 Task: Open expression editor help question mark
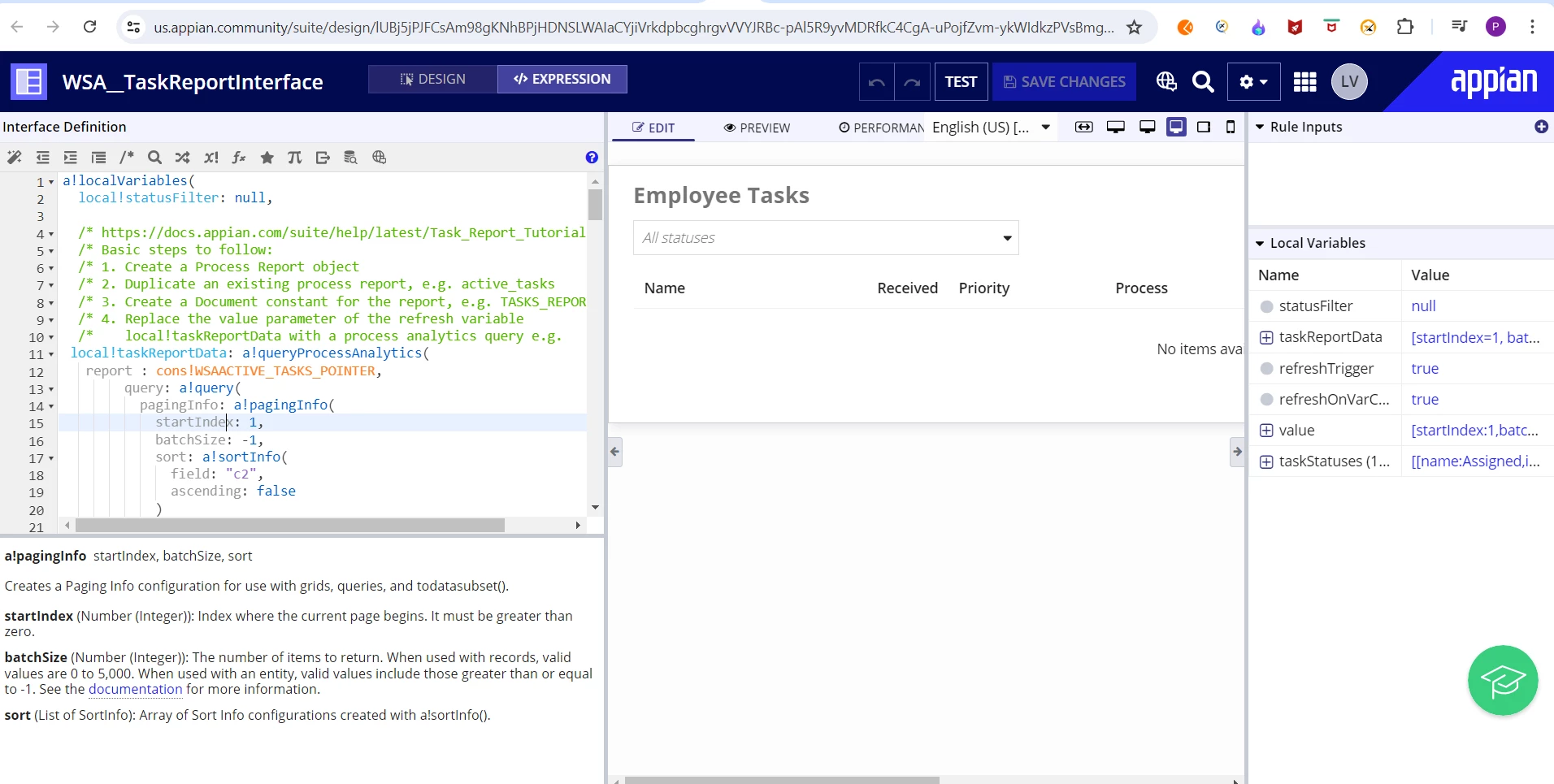pos(592,158)
